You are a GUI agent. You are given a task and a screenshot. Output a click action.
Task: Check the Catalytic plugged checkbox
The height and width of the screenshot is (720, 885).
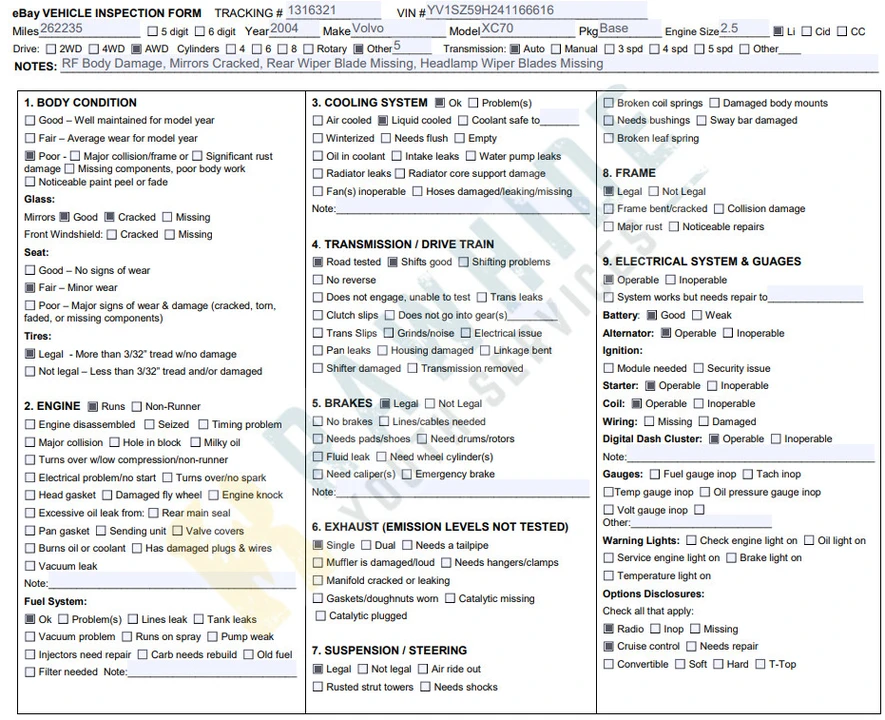321,616
